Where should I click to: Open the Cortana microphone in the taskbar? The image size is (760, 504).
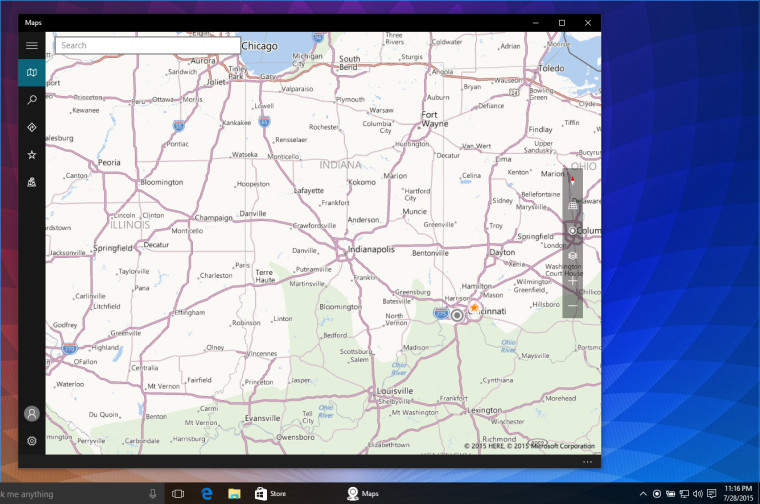click(153, 494)
